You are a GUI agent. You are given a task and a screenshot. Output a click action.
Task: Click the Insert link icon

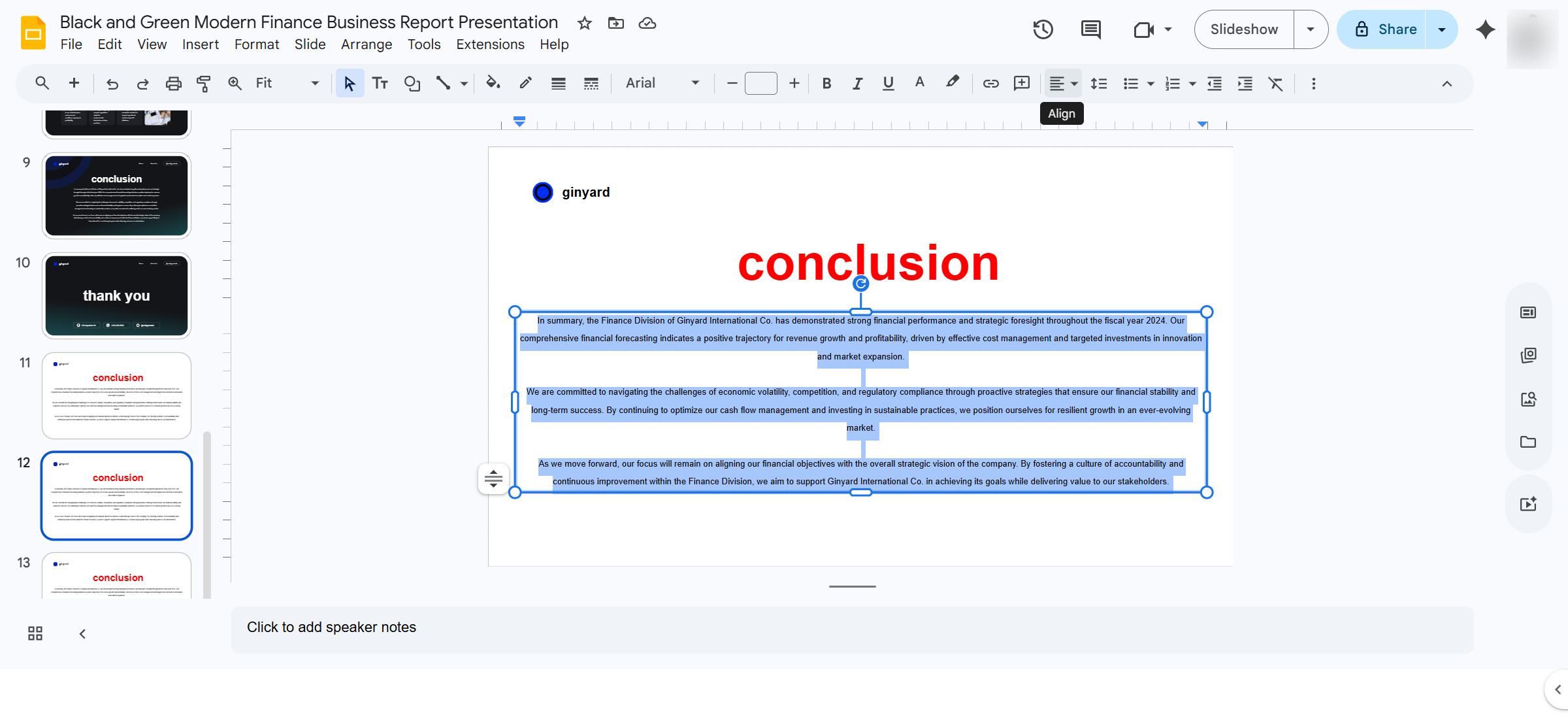[990, 84]
